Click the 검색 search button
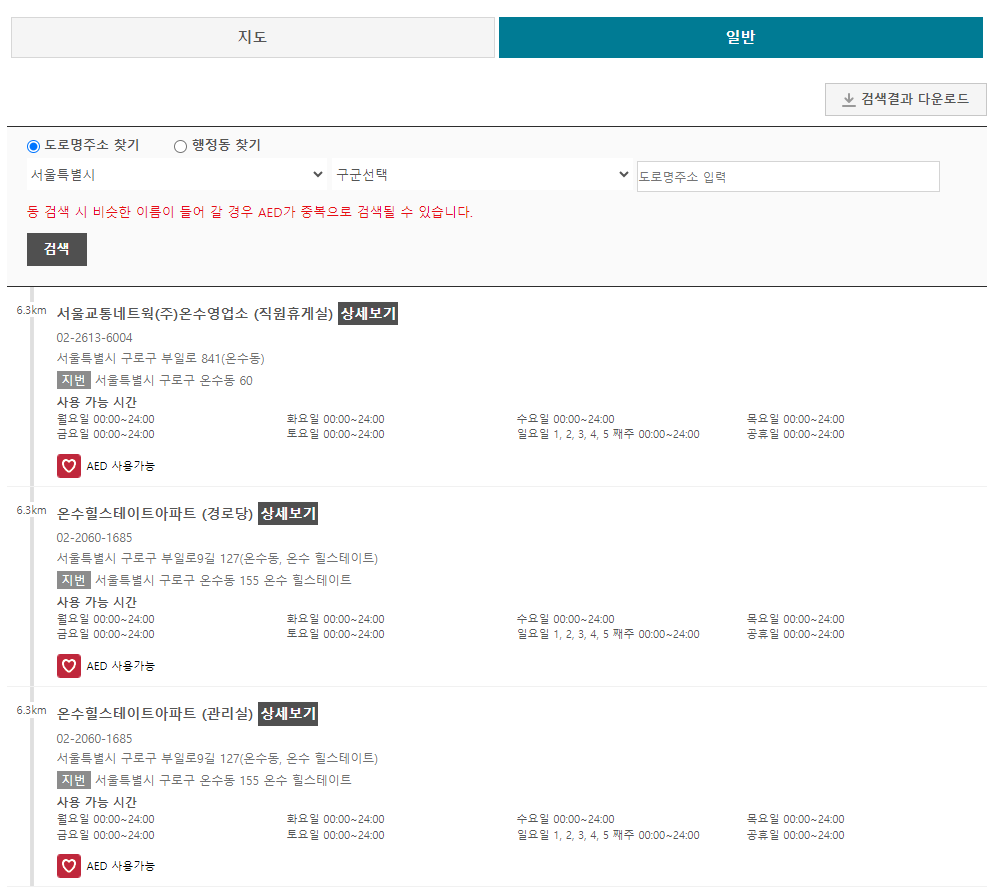This screenshot has width=996, height=887. tap(56, 249)
